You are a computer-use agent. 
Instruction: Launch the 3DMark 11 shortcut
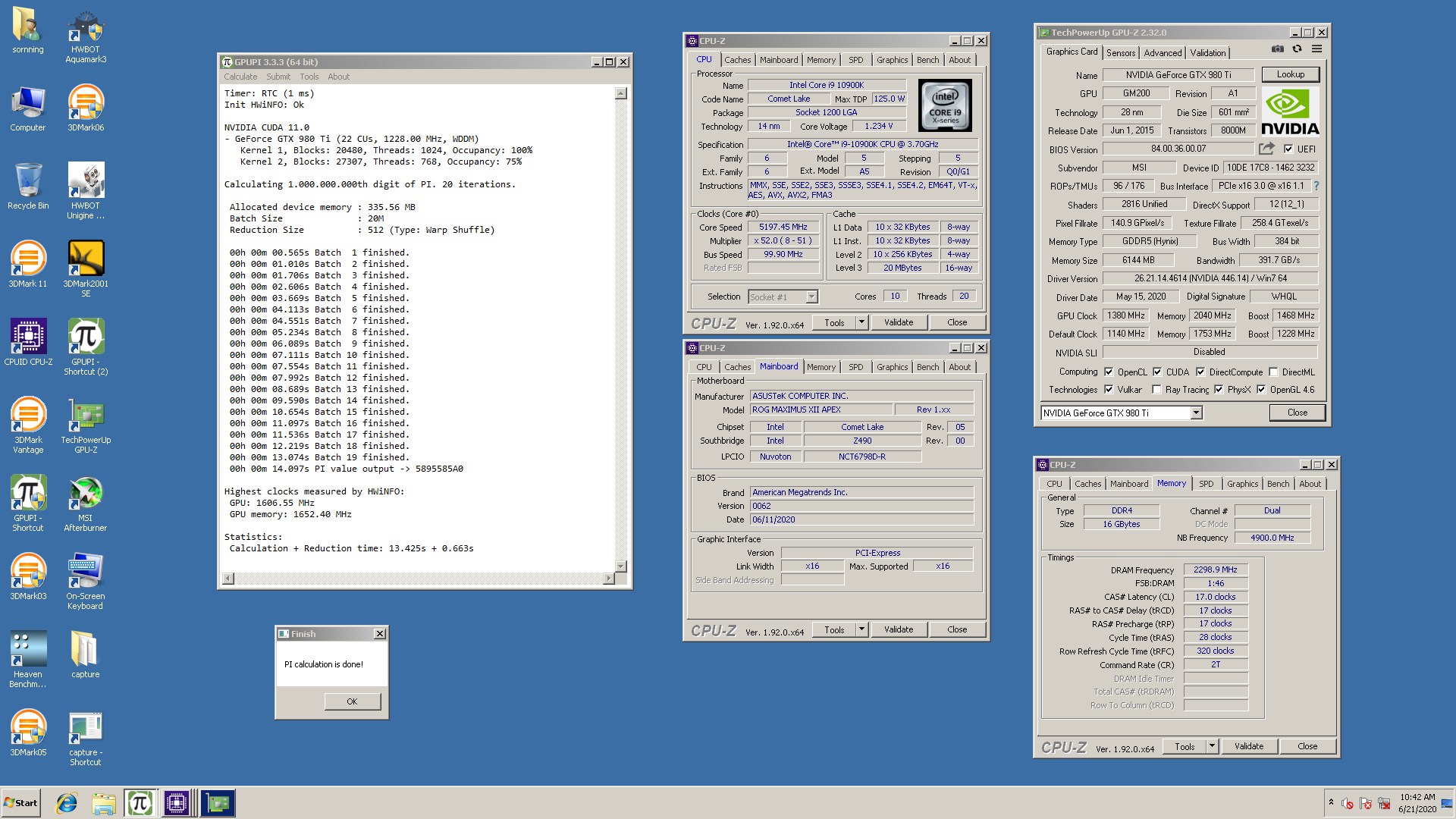click(x=28, y=264)
